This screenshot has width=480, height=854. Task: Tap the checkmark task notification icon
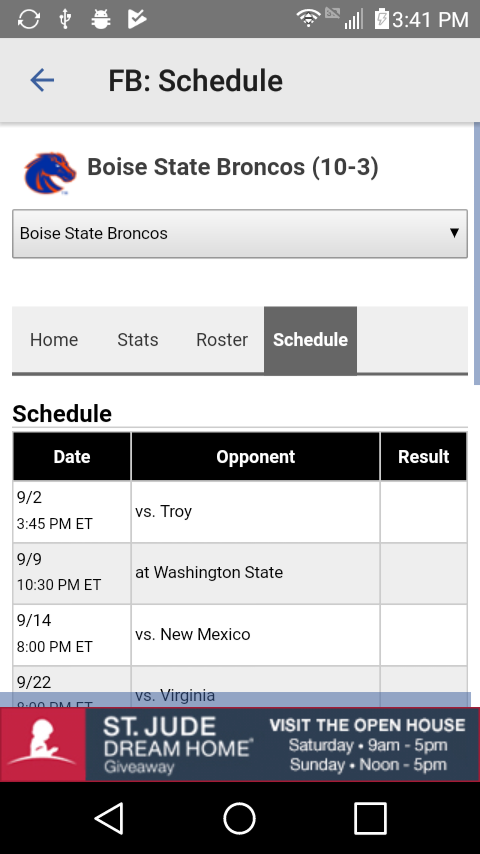coord(137,19)
